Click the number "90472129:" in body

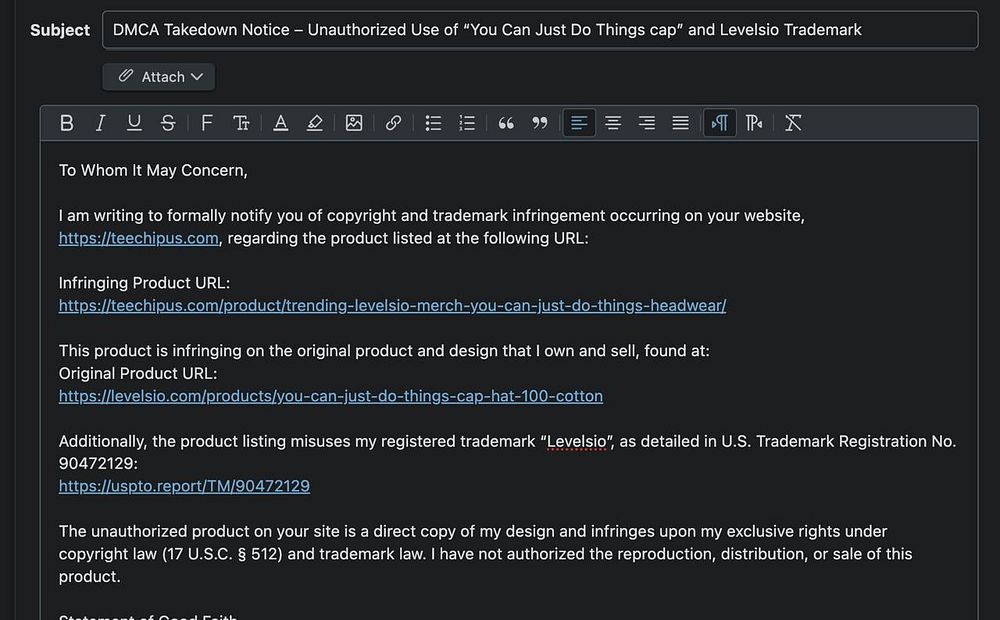pos(98,464)
